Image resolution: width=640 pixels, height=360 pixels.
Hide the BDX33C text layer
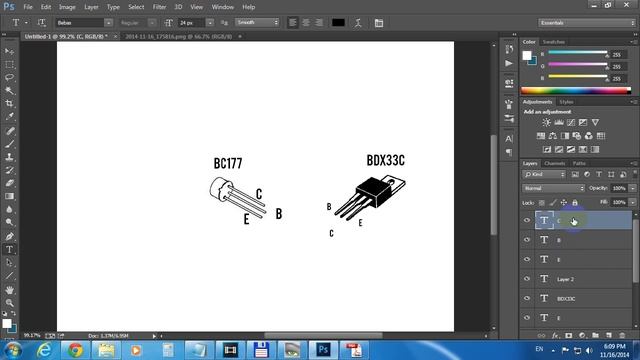point(527,298)
